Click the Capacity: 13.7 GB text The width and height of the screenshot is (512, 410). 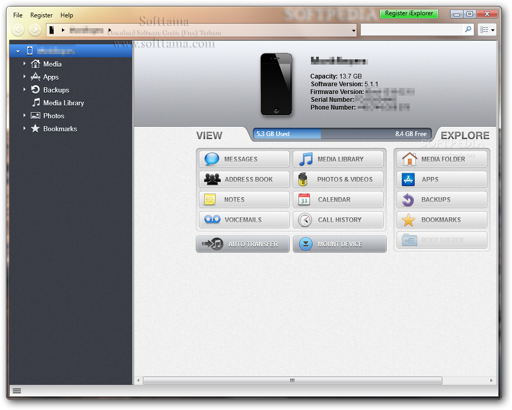tap(336, 76)
